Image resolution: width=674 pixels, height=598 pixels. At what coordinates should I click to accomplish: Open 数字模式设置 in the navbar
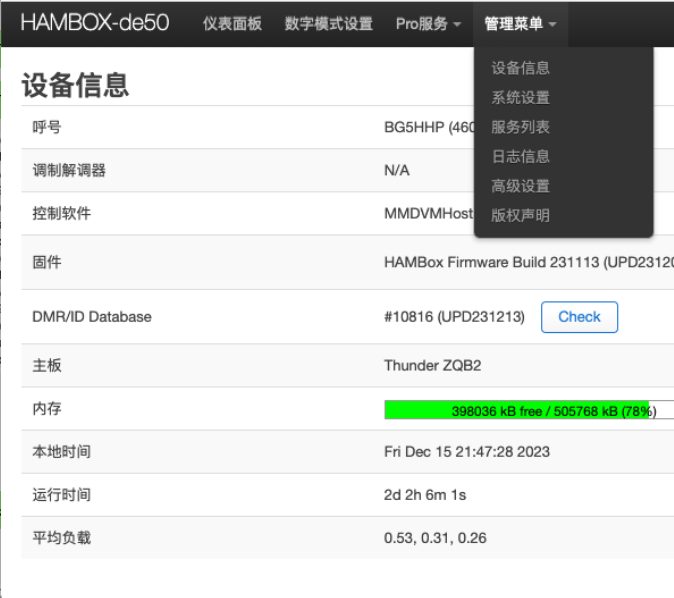point(328,24)
